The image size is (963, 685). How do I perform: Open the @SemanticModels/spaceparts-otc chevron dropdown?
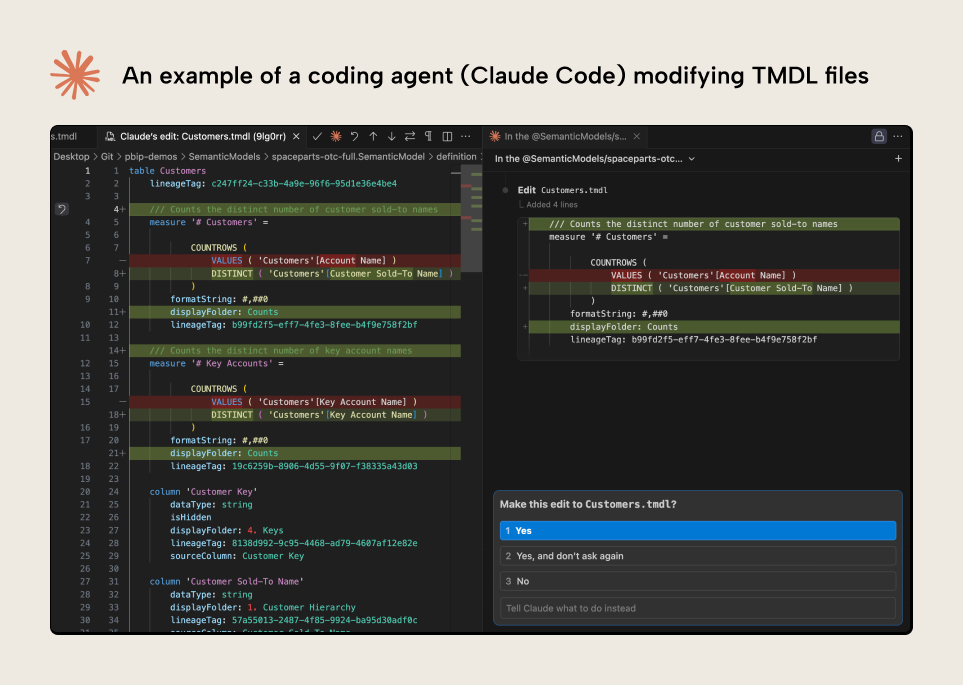(690, 158)
